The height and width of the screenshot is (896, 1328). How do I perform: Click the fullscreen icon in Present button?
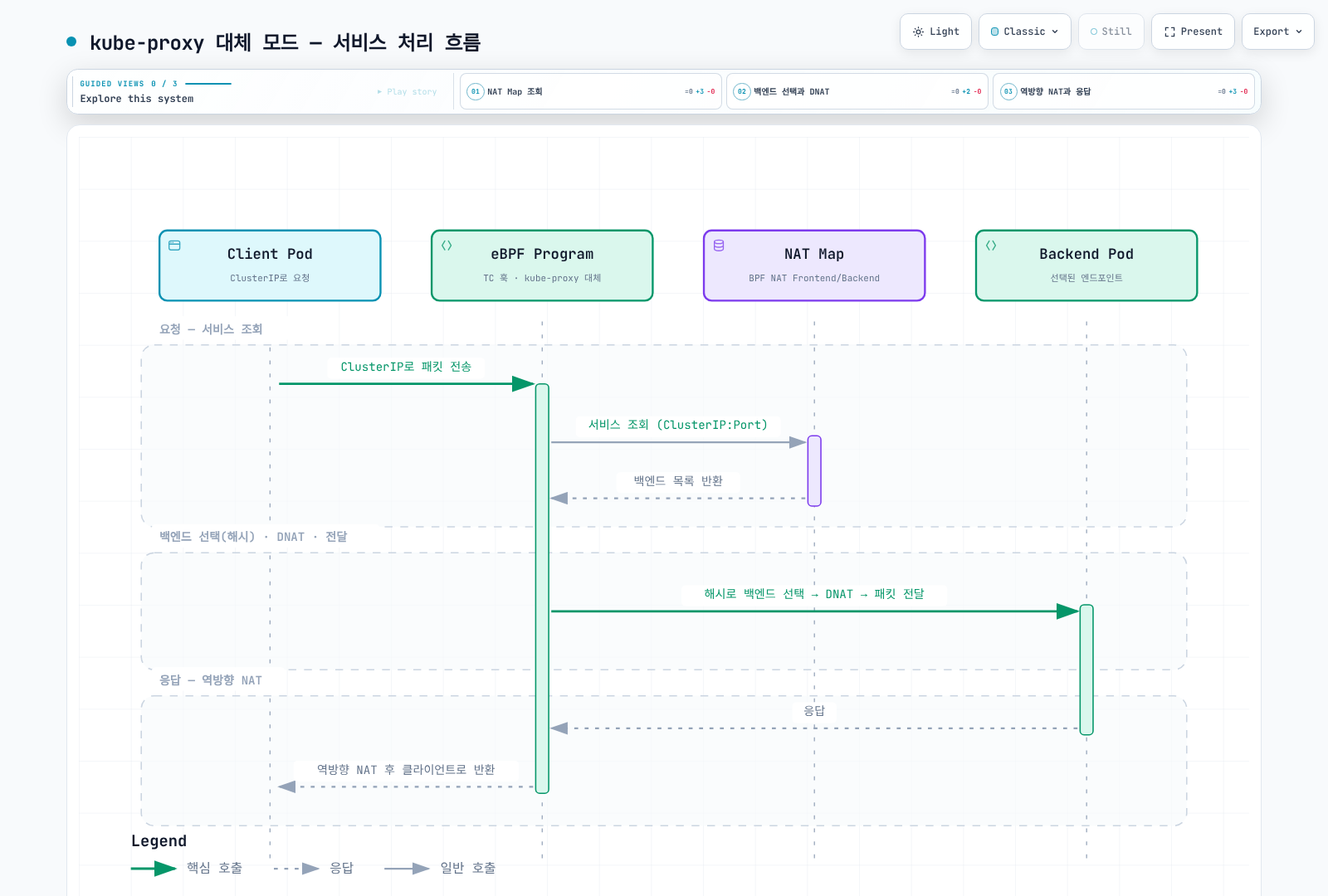point(1169,32)
